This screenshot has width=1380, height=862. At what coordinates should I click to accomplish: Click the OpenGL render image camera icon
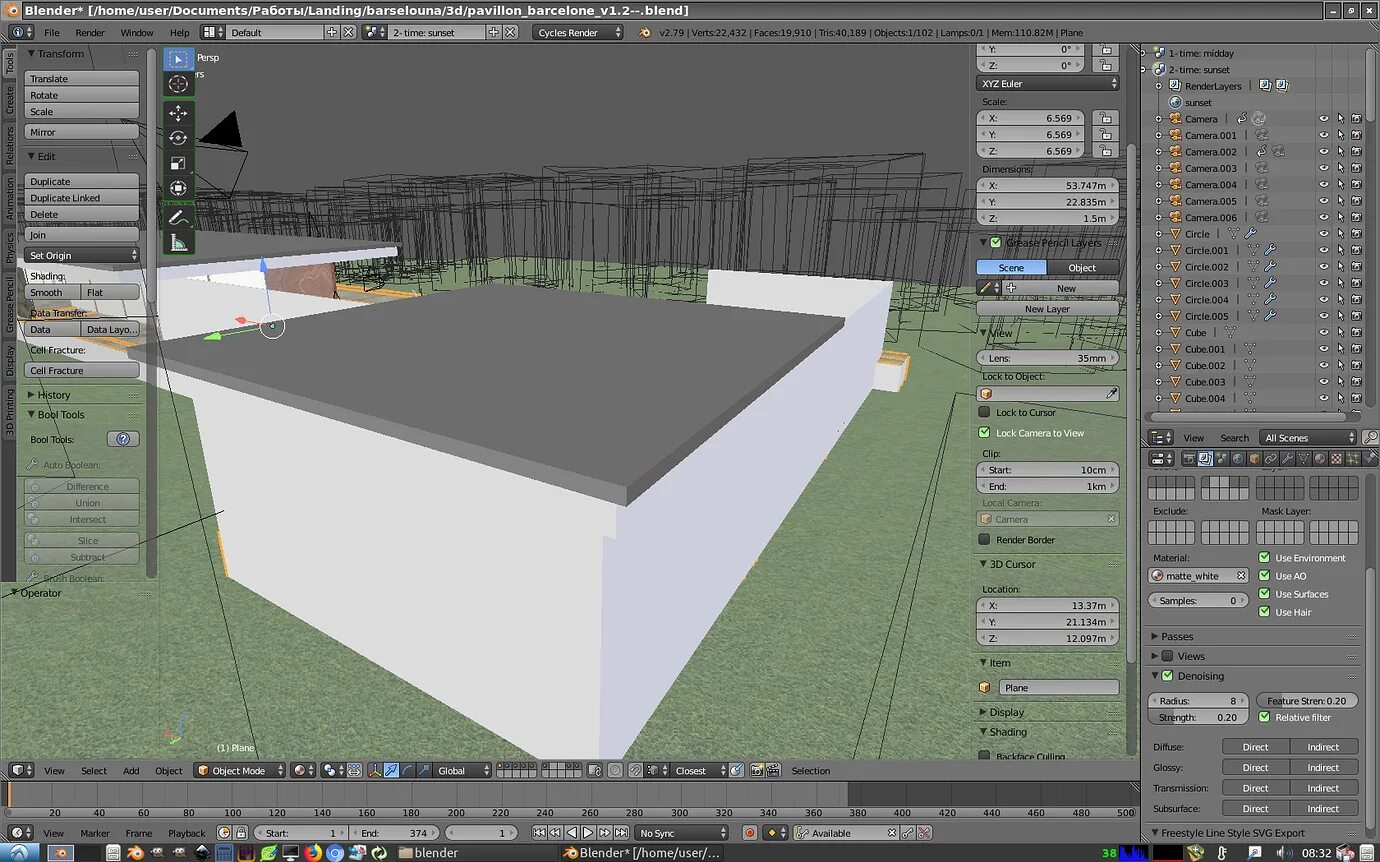tap(757, 771)
